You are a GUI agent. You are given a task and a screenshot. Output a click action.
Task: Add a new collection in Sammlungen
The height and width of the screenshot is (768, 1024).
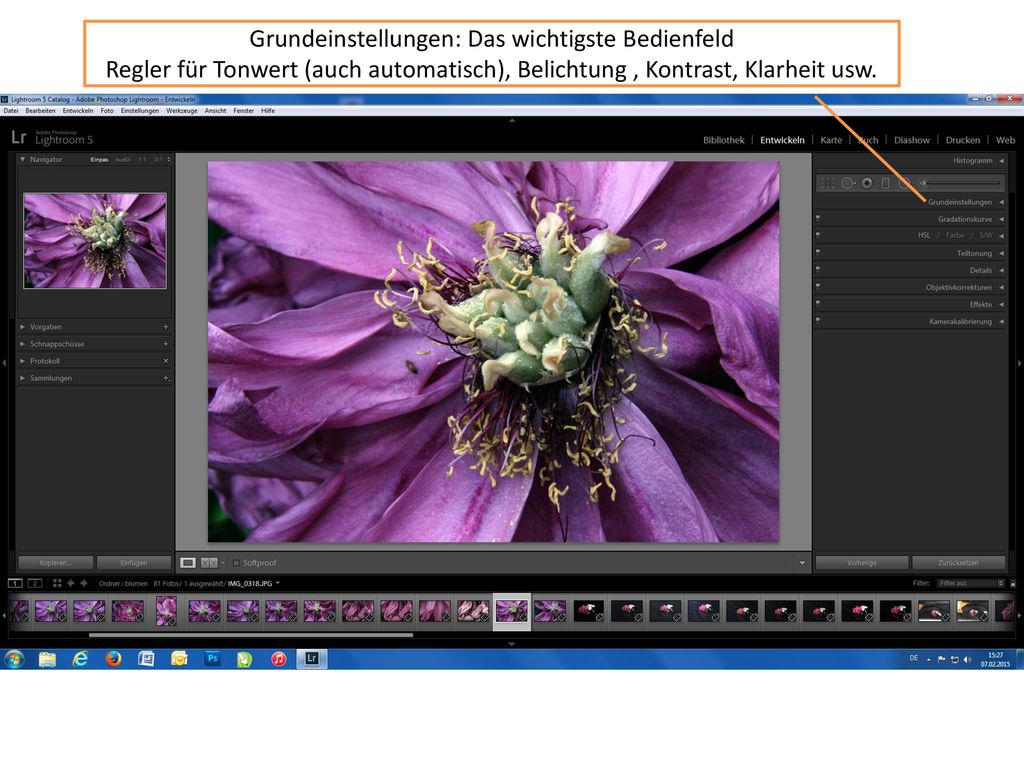click(165, 377)
